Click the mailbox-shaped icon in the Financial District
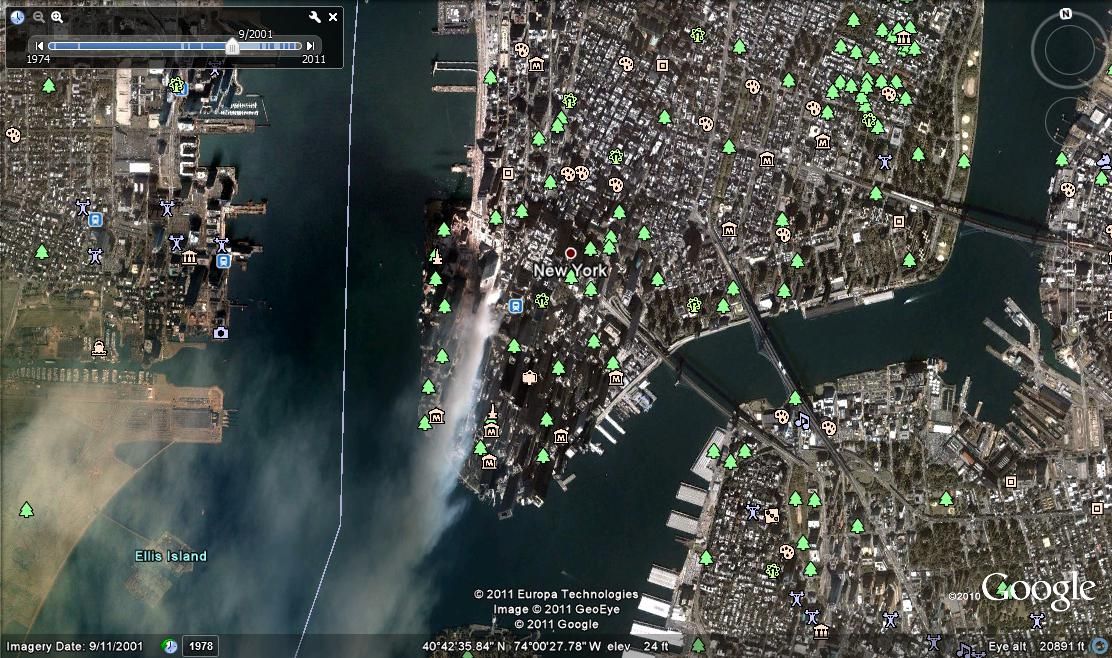Screen dimensions: 1112x658 pos(529,377)
